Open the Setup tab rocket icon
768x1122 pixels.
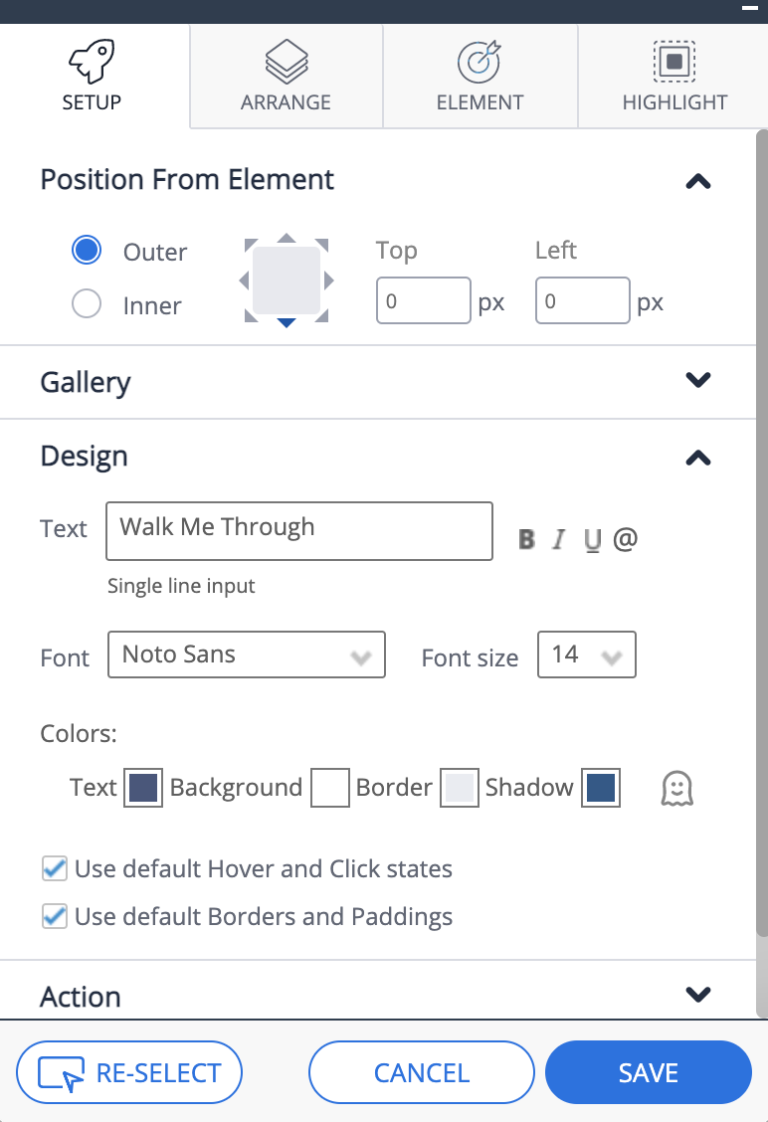click(91, 62)
